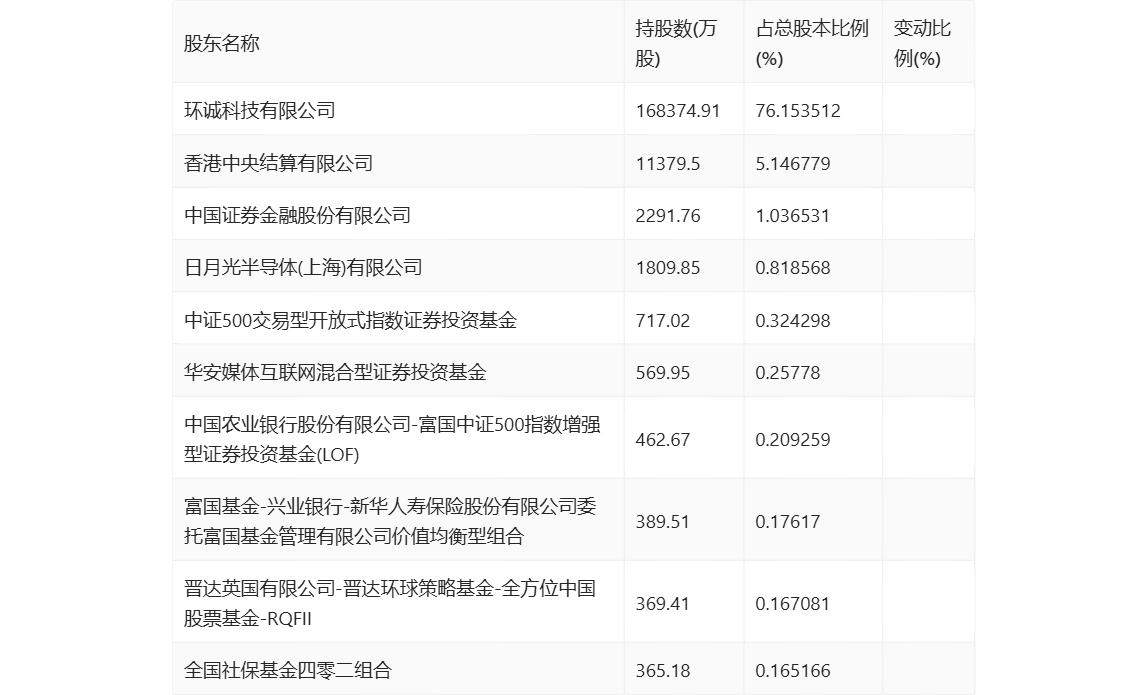The height and width of the screenshot is (695, 1147).
Task: Click the 变动比例(%) column header
Action: (x=922, y=43)
